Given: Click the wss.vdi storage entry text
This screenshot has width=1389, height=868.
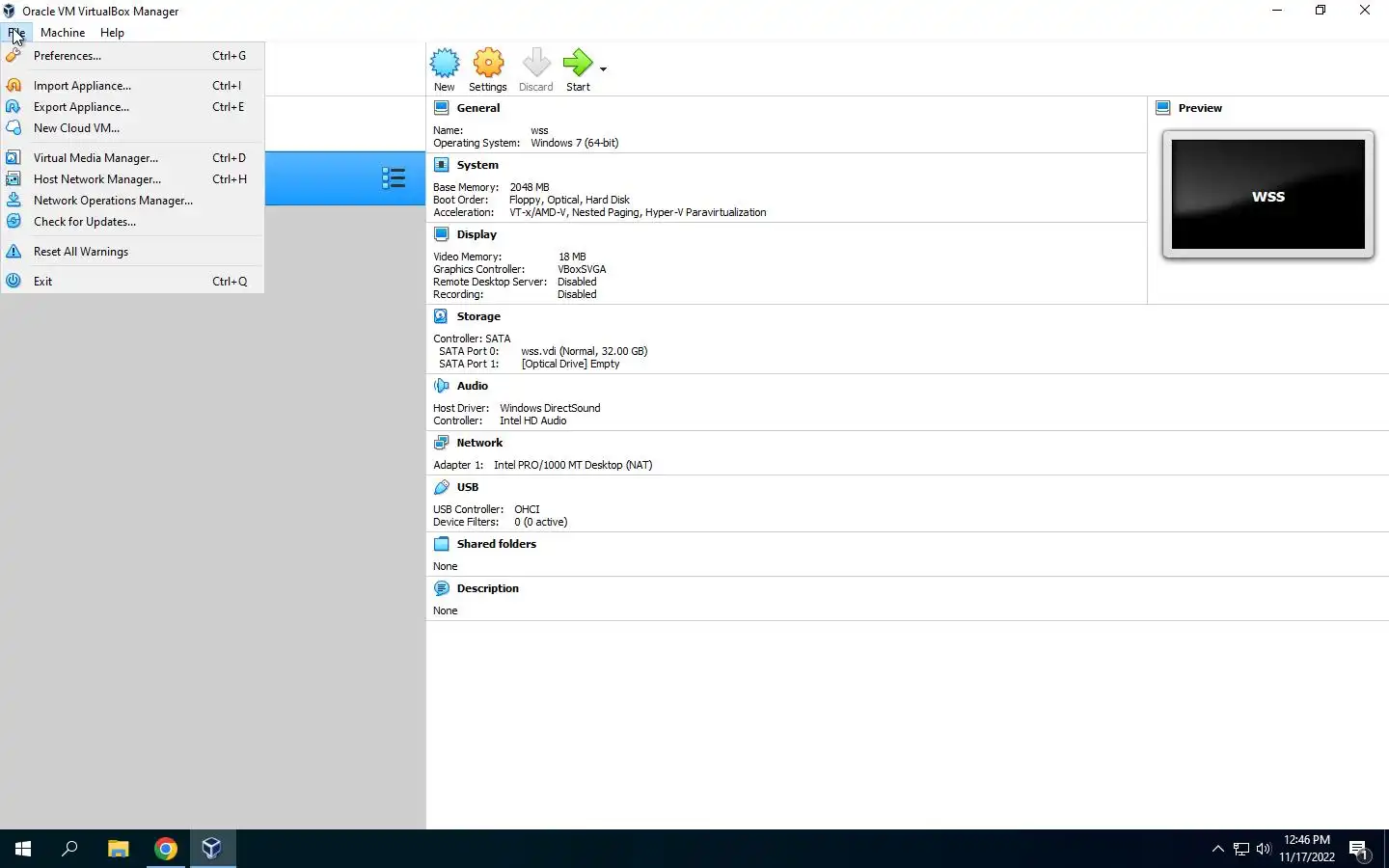Looking at the screenshot, I should (x=584, y=351).
